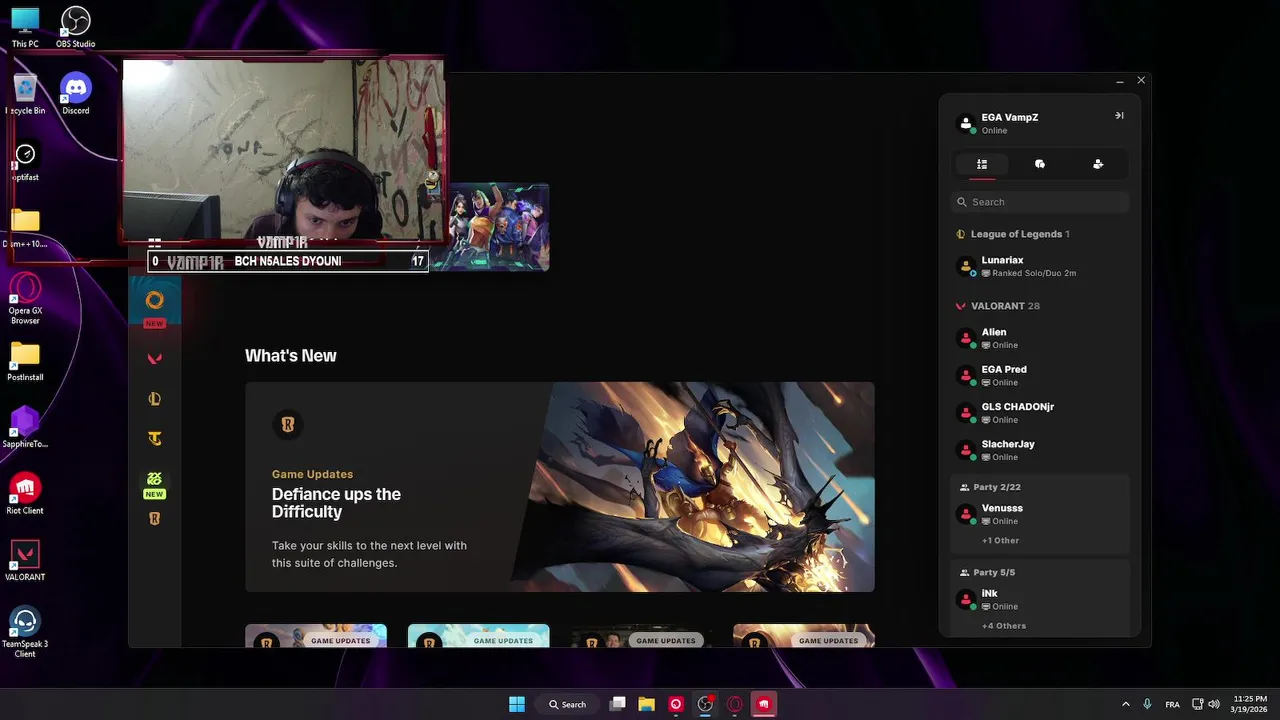This screenshot has height=720, width=1280.
Task: Select friend EGA Pred
Action: [x=1040, y=375]
